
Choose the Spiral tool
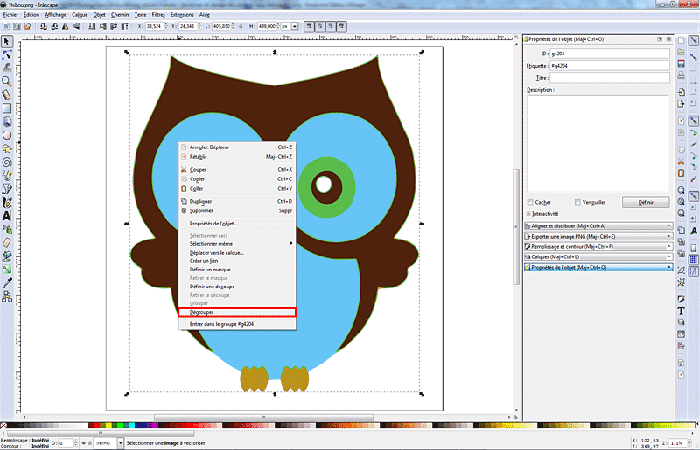point(7,160)
